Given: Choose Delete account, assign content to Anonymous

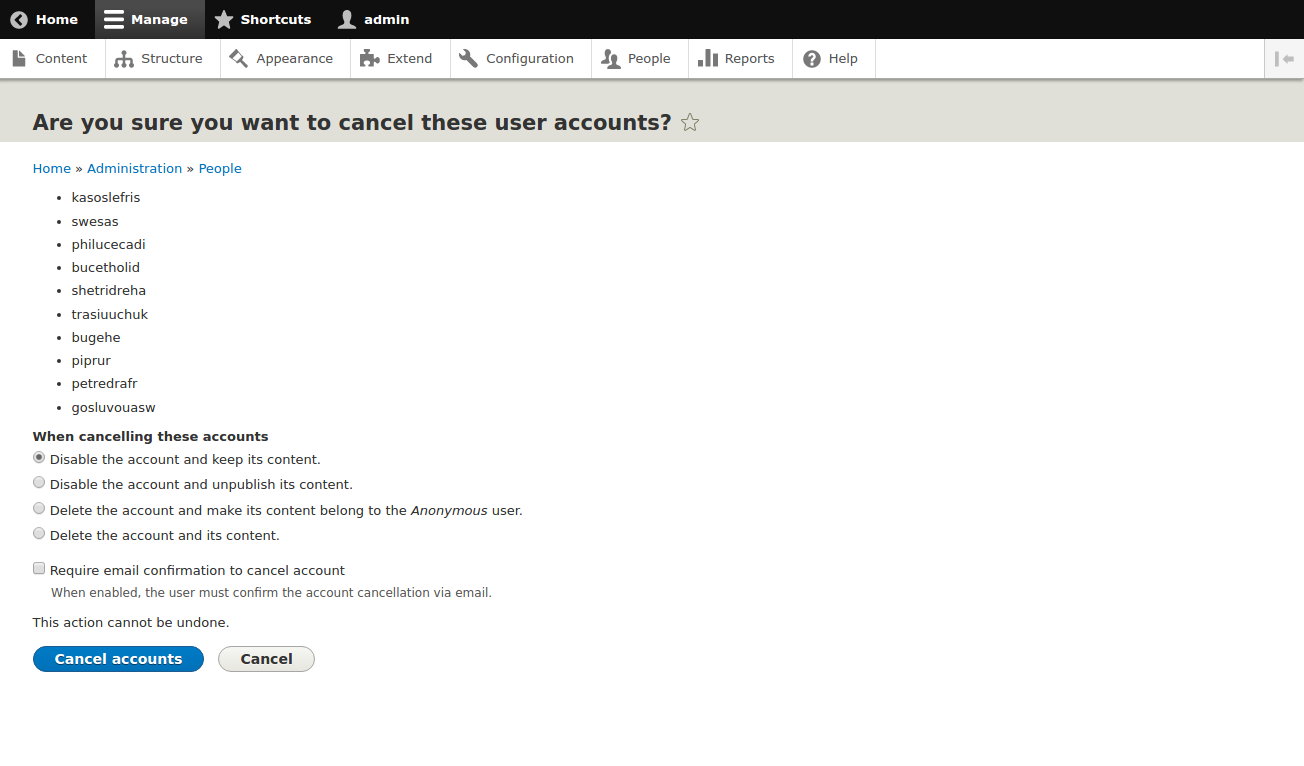Looking at the screenshot, I should [x=39, y=509].
